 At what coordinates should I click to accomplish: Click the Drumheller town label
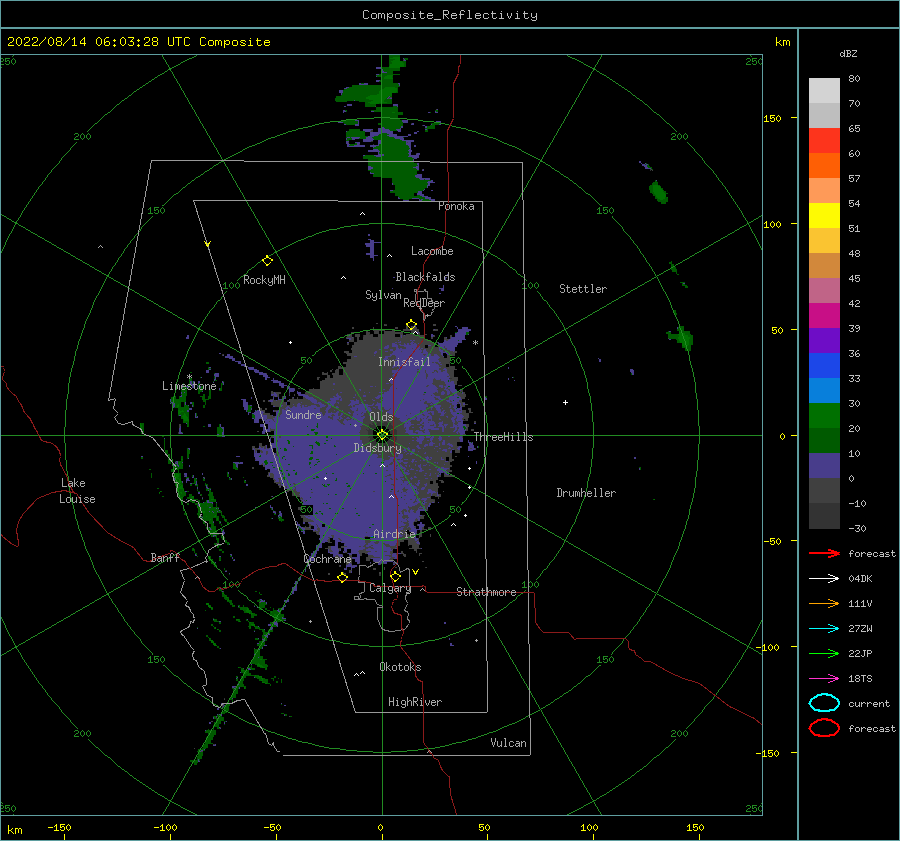click(586, 493)
